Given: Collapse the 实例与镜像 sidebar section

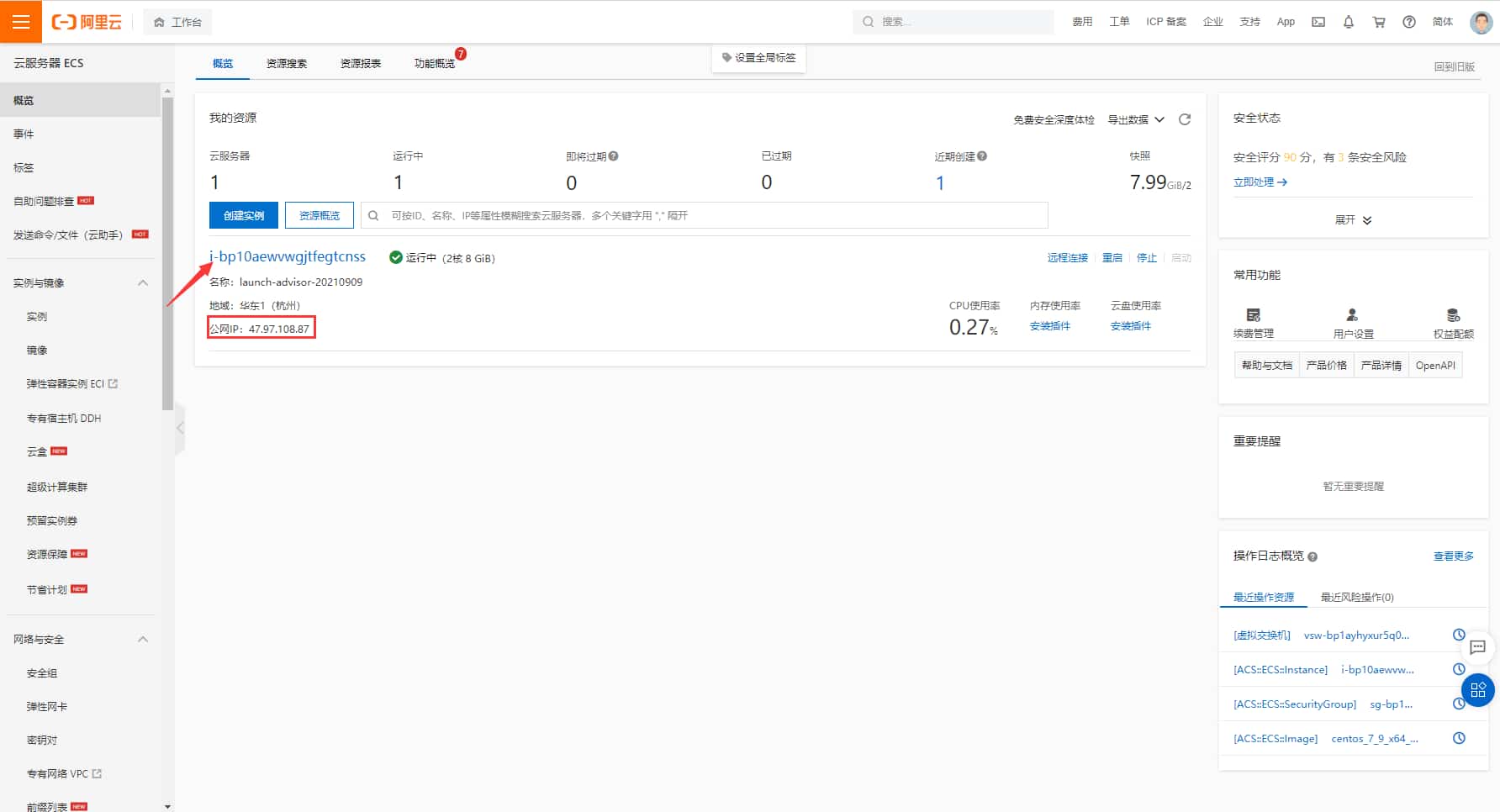Looking at the screenshot, I should click(x=143, y=283).
